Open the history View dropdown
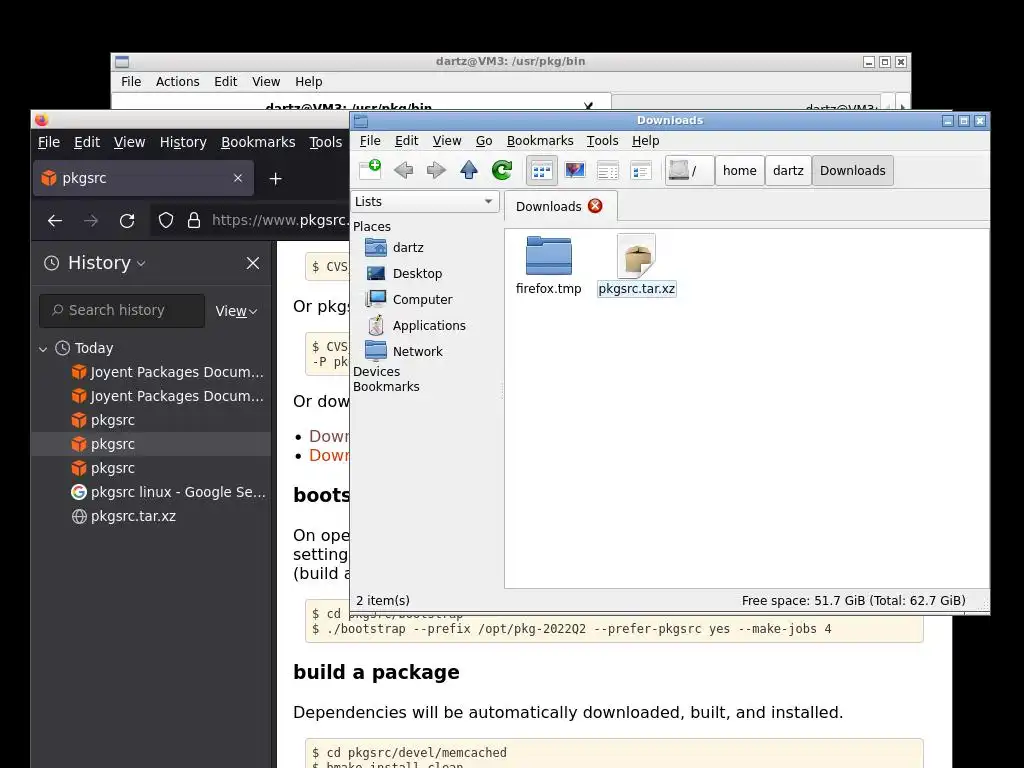The width and height of the screenshot is (1024, 768). [236, 312]
